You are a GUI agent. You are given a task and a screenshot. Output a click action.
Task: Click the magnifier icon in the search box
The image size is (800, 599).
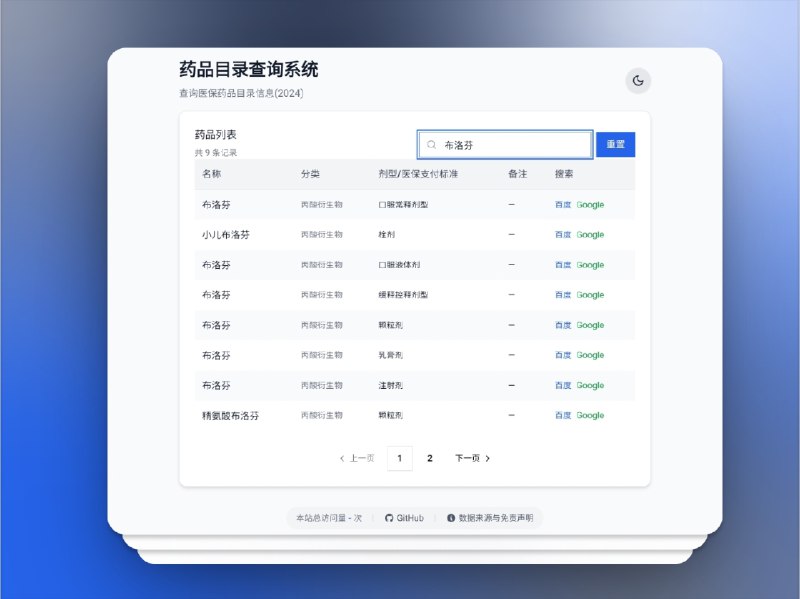[431, 144]
